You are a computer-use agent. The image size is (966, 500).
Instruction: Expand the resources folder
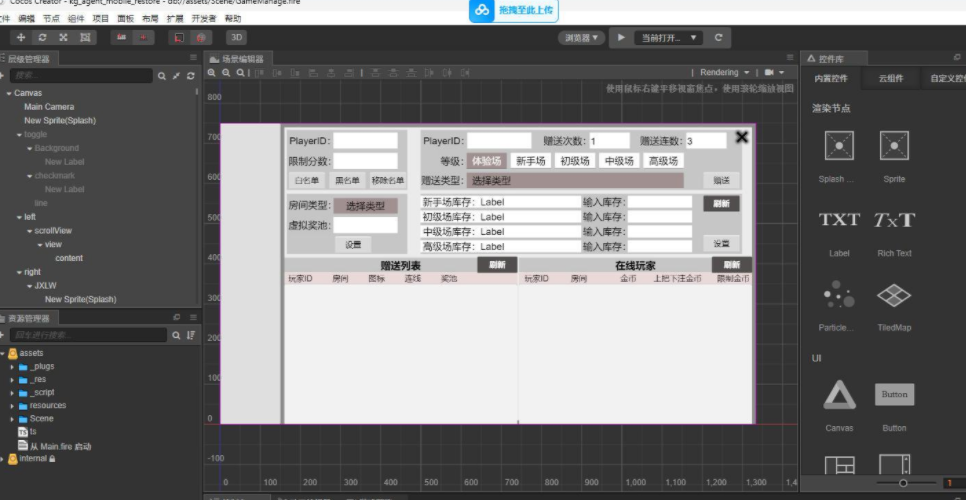[12, 406]
